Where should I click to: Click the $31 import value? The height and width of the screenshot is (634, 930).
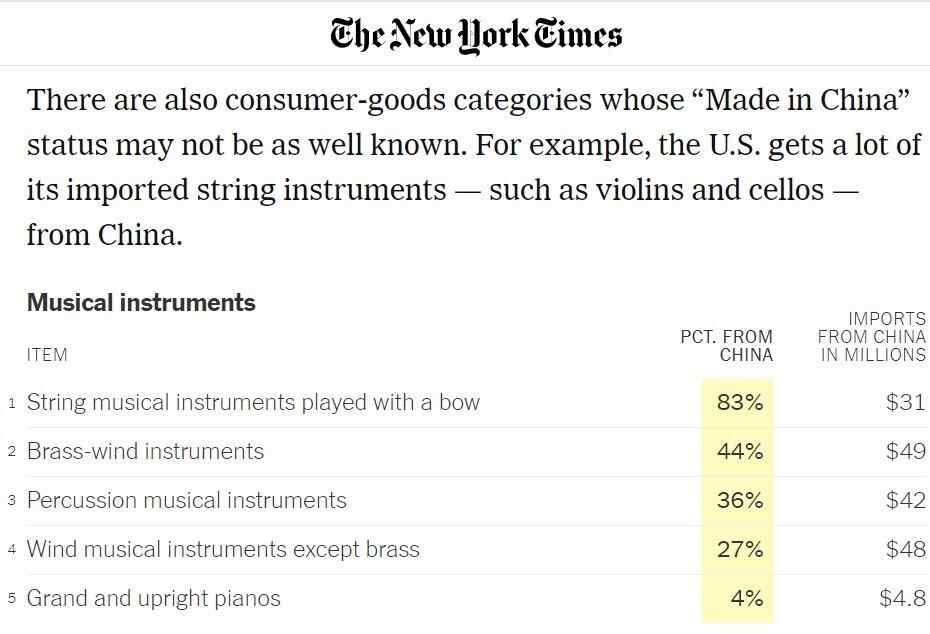point(905,403)
